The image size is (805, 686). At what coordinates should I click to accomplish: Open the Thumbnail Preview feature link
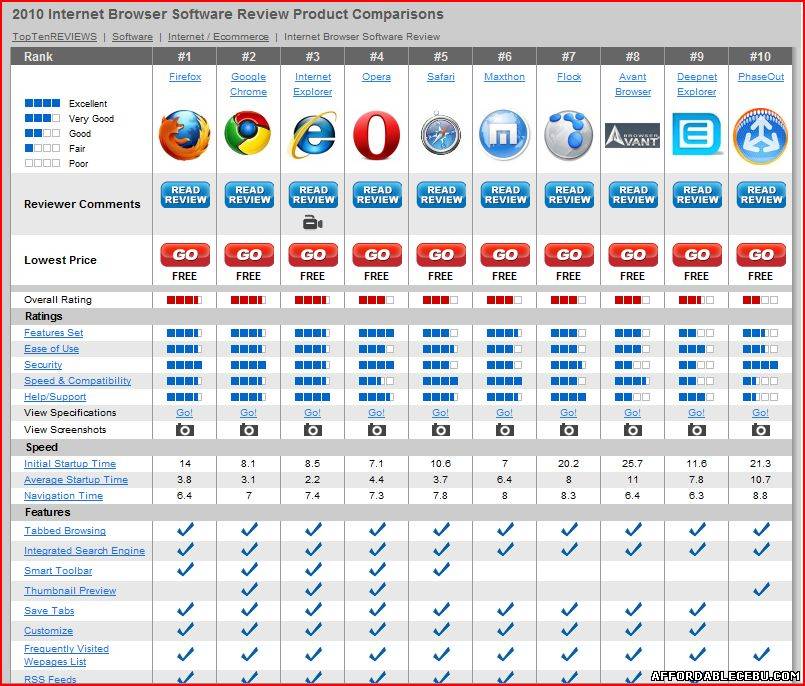70,591
